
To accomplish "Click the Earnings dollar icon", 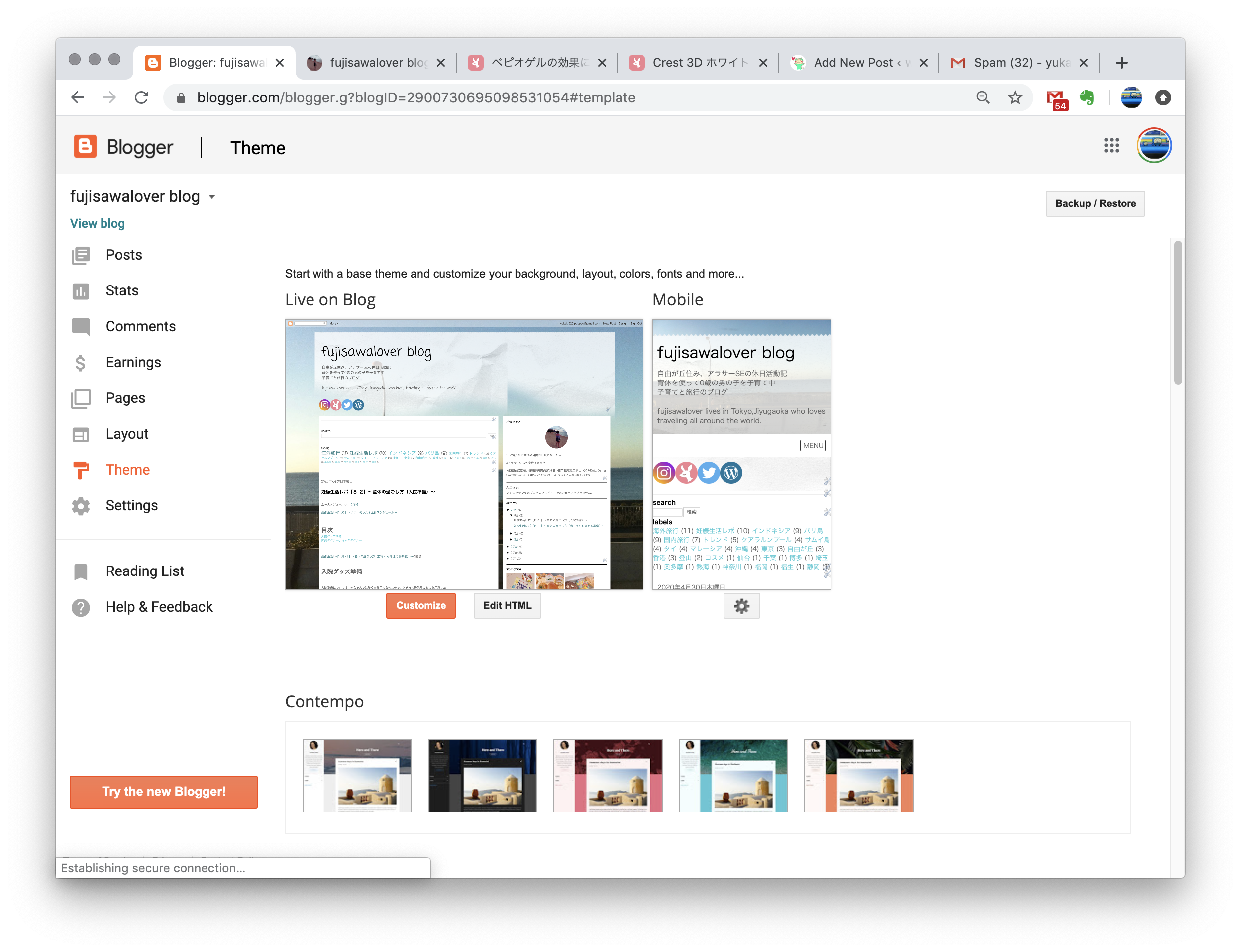I will tap(81, 362).
